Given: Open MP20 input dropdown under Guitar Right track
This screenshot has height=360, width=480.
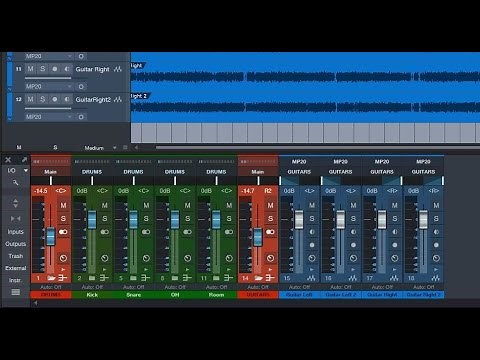Looking at the screenshot, I should [x=49, y=86].
